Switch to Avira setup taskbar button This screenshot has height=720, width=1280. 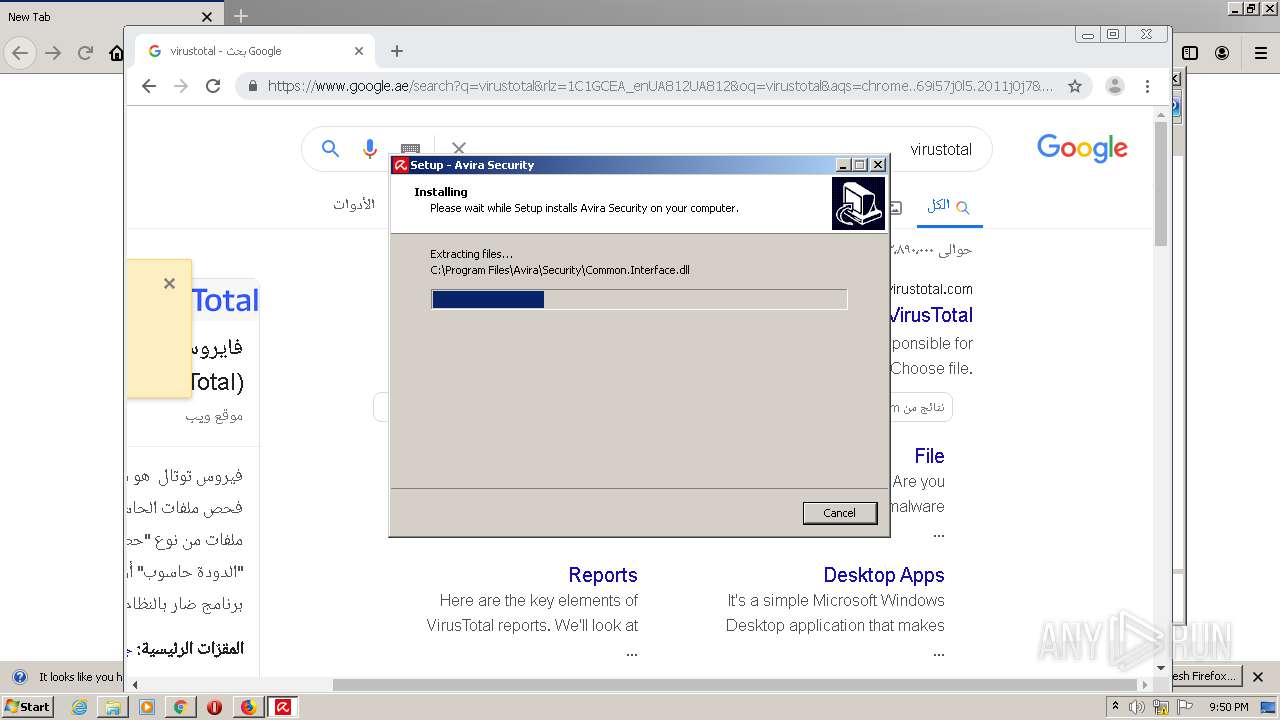(283, 707)
